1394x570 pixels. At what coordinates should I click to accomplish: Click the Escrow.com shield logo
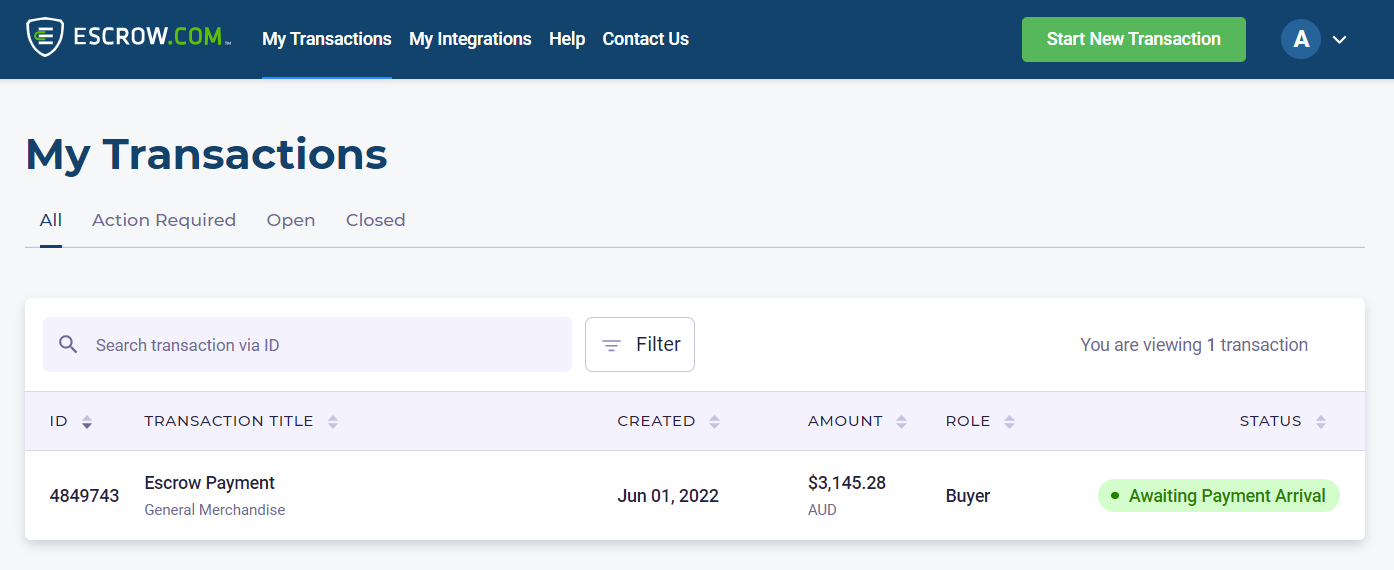(45, 38)
